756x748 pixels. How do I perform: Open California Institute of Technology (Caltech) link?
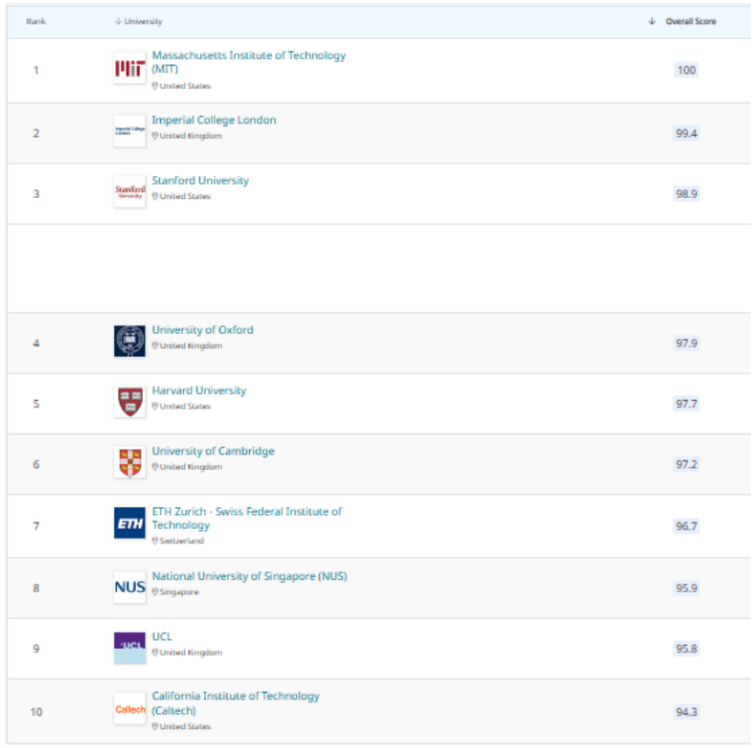236,703
